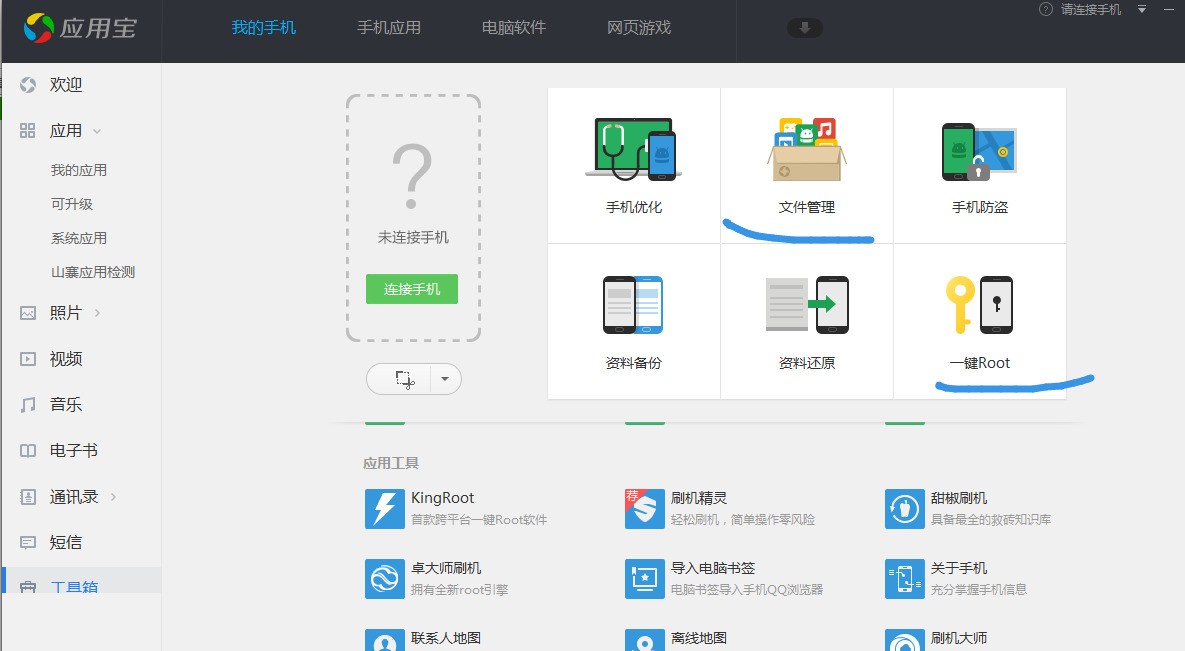The width and height of the screenshot is (1185, 651).
Task: Click the 导入电脑书签 bookmark icon
Action: pos(645,578)
